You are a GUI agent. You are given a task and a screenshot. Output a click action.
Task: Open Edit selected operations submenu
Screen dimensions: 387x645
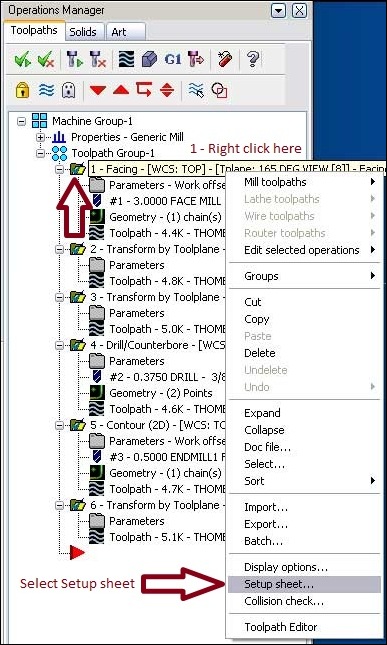pos(304,250)
